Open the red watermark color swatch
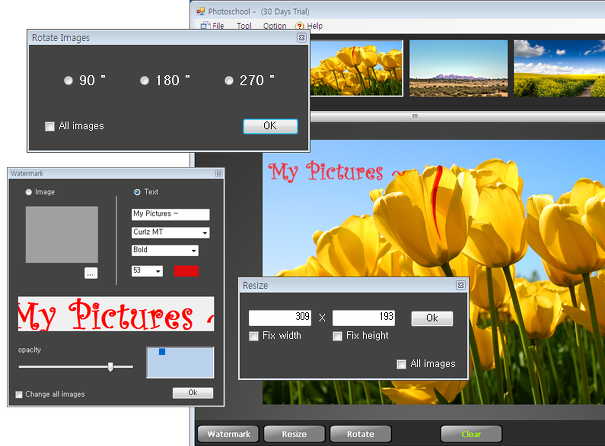 (x=186, y=271)
